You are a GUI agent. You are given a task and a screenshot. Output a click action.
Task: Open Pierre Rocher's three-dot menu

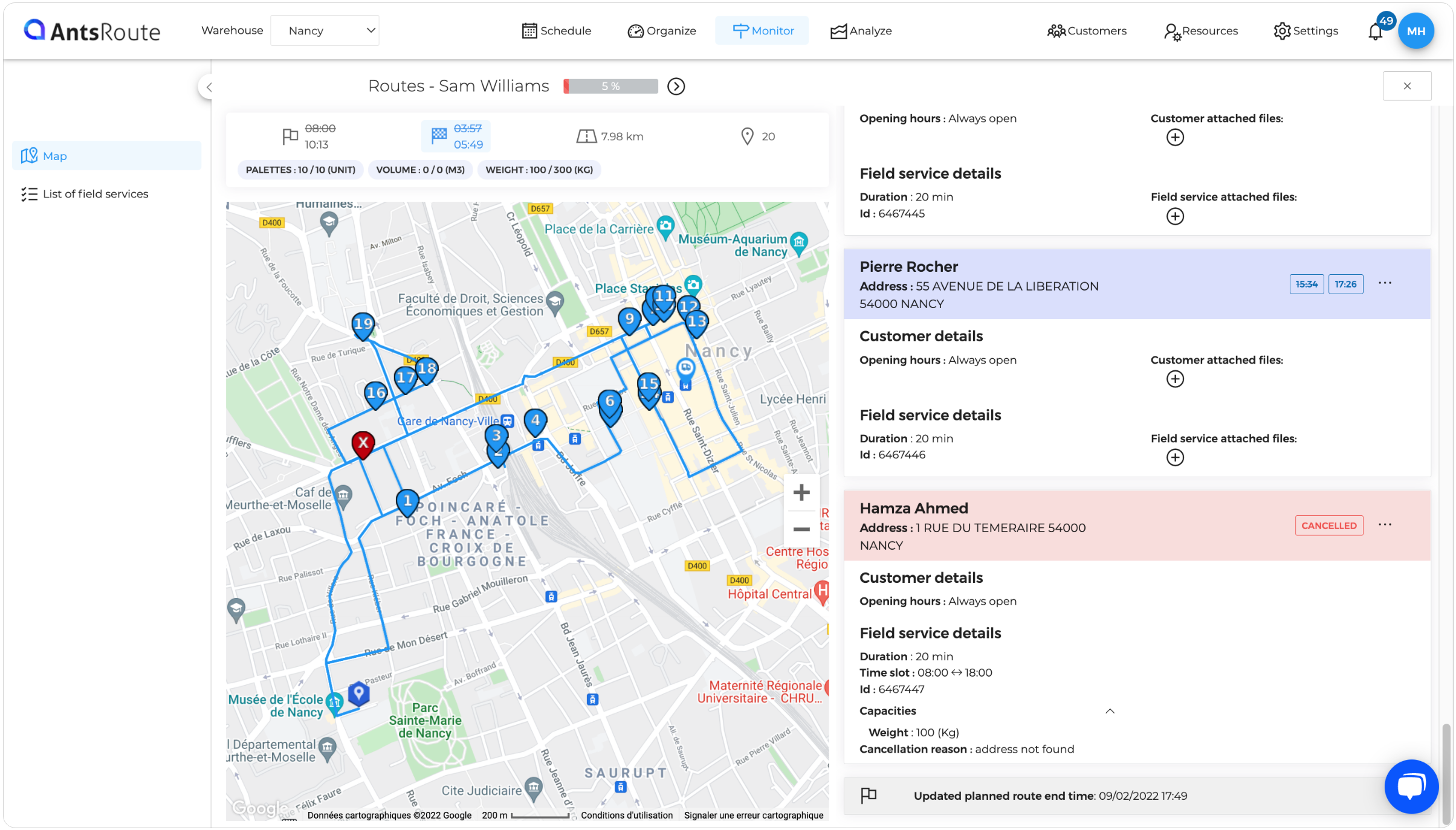[x=1385, y=283]
